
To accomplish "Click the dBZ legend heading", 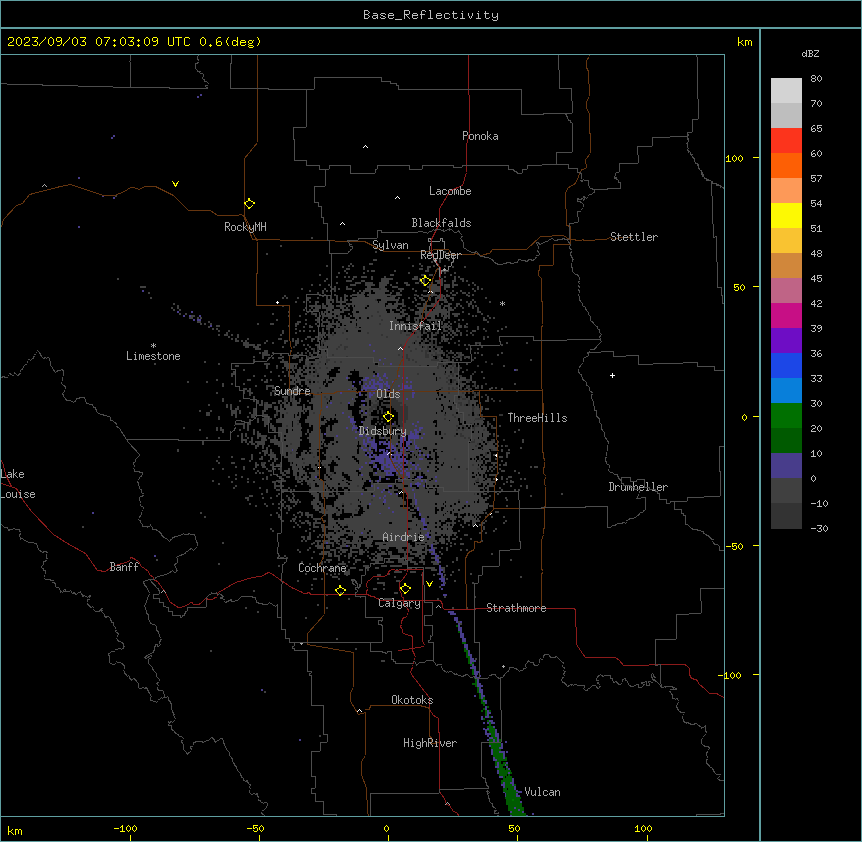I will pyautogui.click(x=810, y=53).
